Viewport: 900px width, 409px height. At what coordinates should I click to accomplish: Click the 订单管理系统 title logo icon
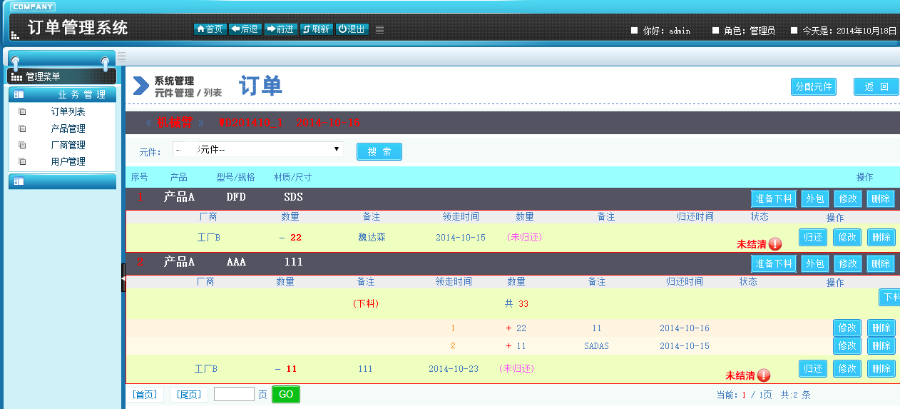pyautogui.click(x=15, y=35)
